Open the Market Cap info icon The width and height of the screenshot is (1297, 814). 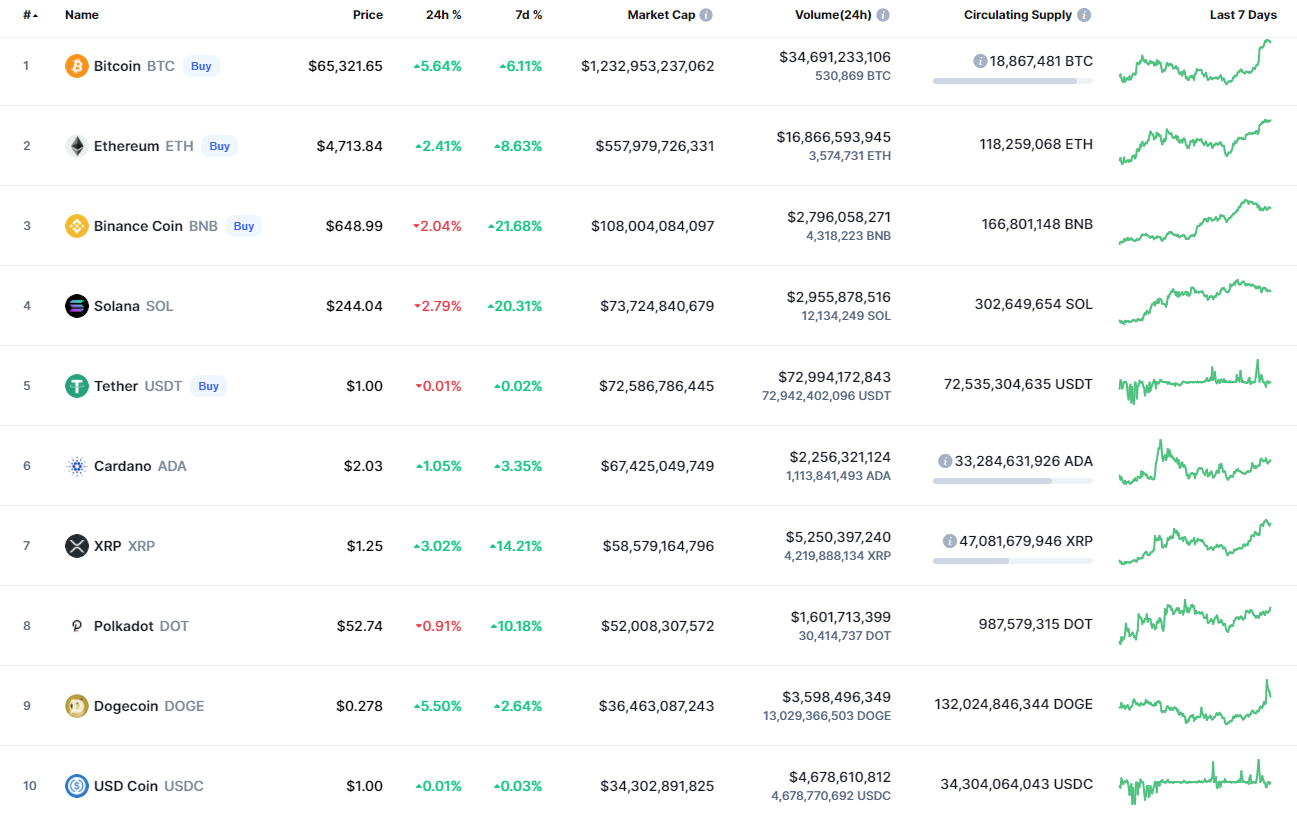click(706, 15)
